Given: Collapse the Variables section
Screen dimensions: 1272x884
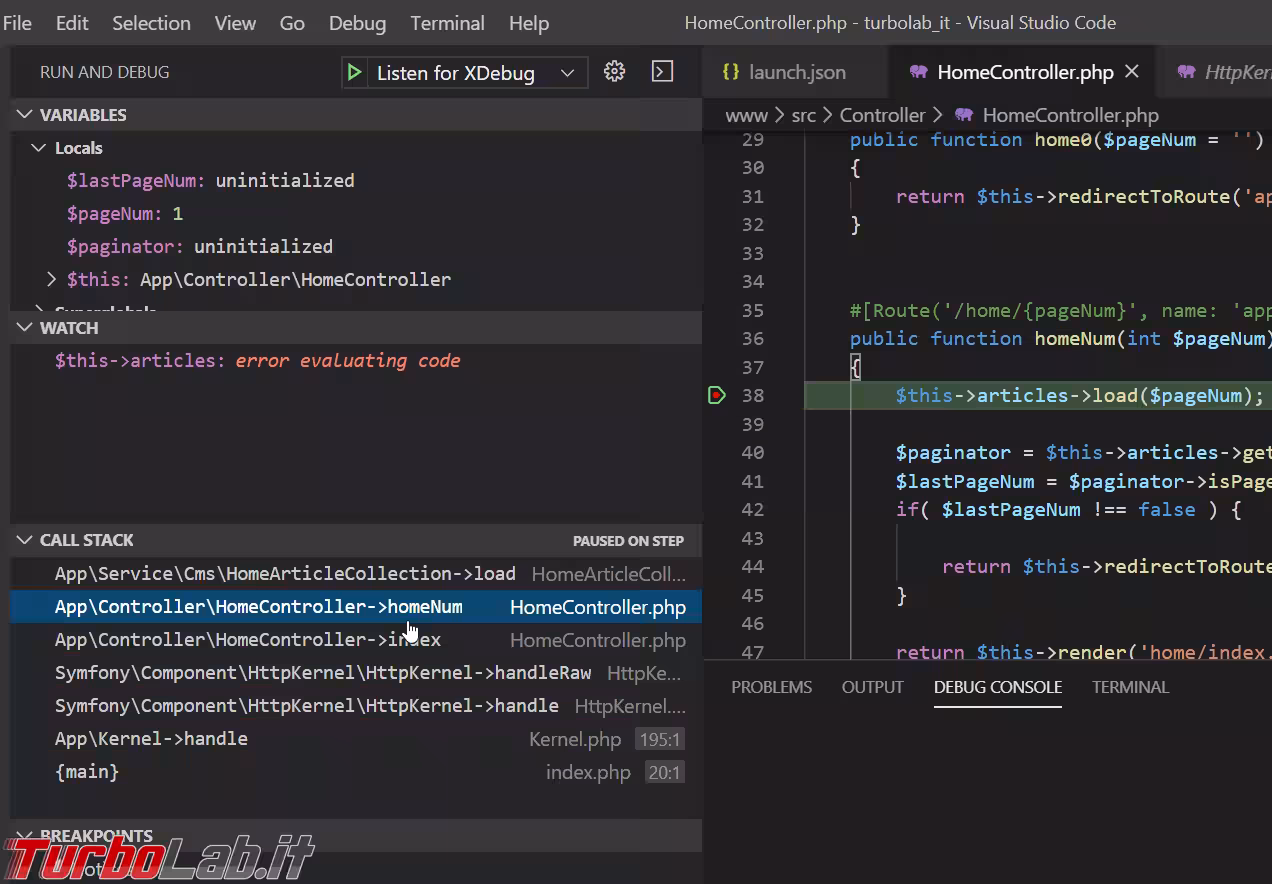Looking at the screenshot, I should (25, 115).
